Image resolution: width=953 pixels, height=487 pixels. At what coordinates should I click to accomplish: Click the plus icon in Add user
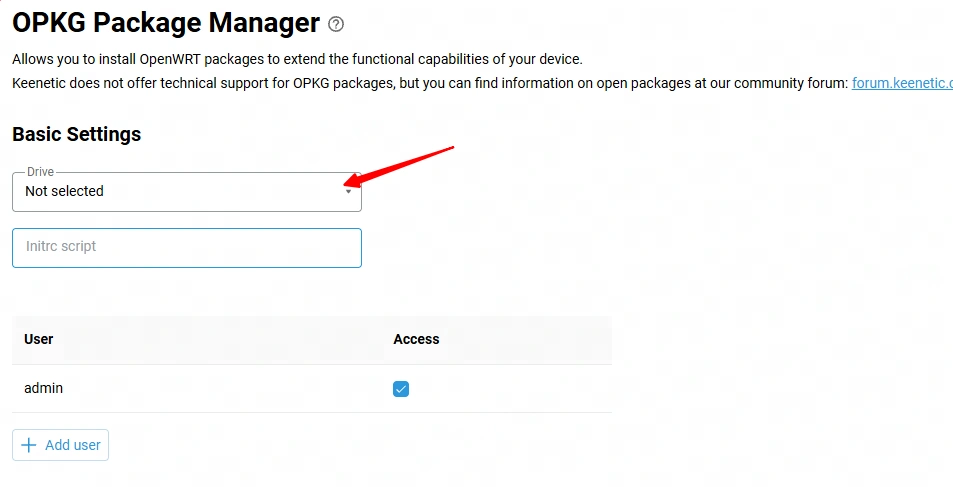(x=29, y=445)
